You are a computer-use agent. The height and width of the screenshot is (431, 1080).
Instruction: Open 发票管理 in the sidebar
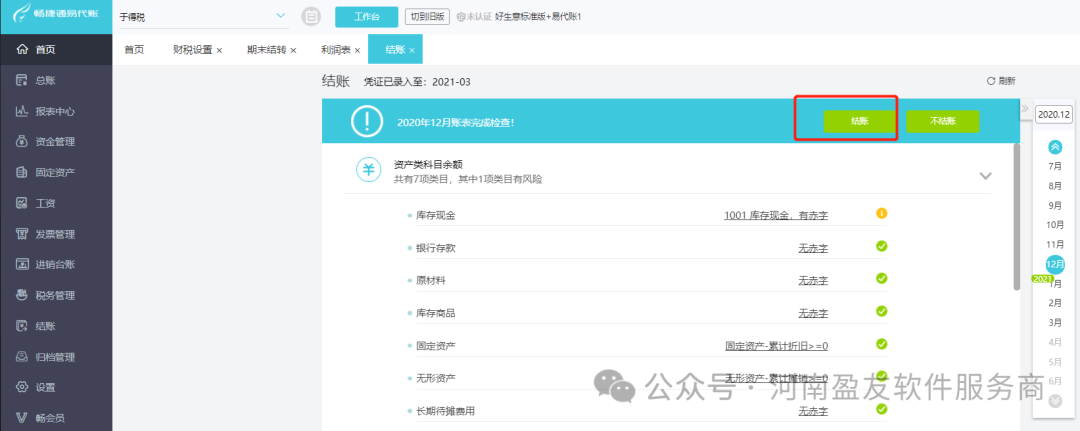tap(56, 234)
